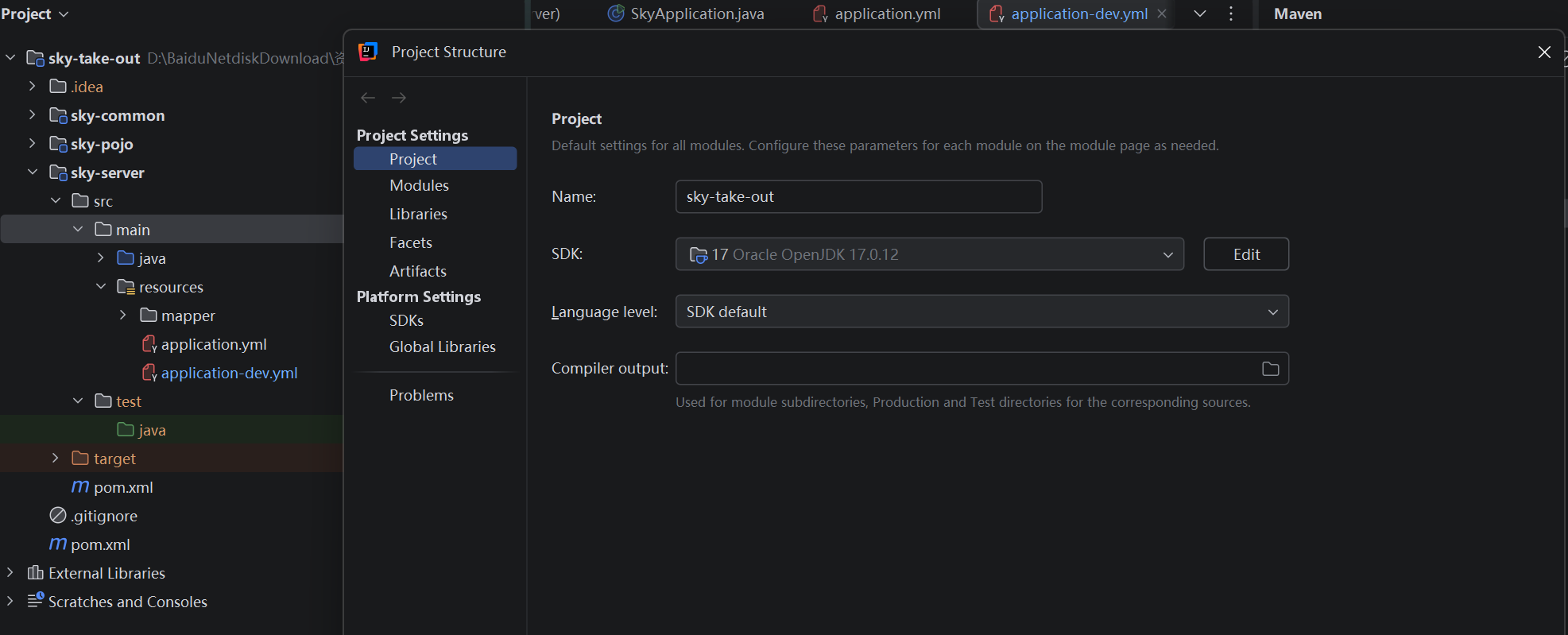Select Project in Project Settings
The width and height of the screenshot is (1568, 635).
click(x=435, y=159)
